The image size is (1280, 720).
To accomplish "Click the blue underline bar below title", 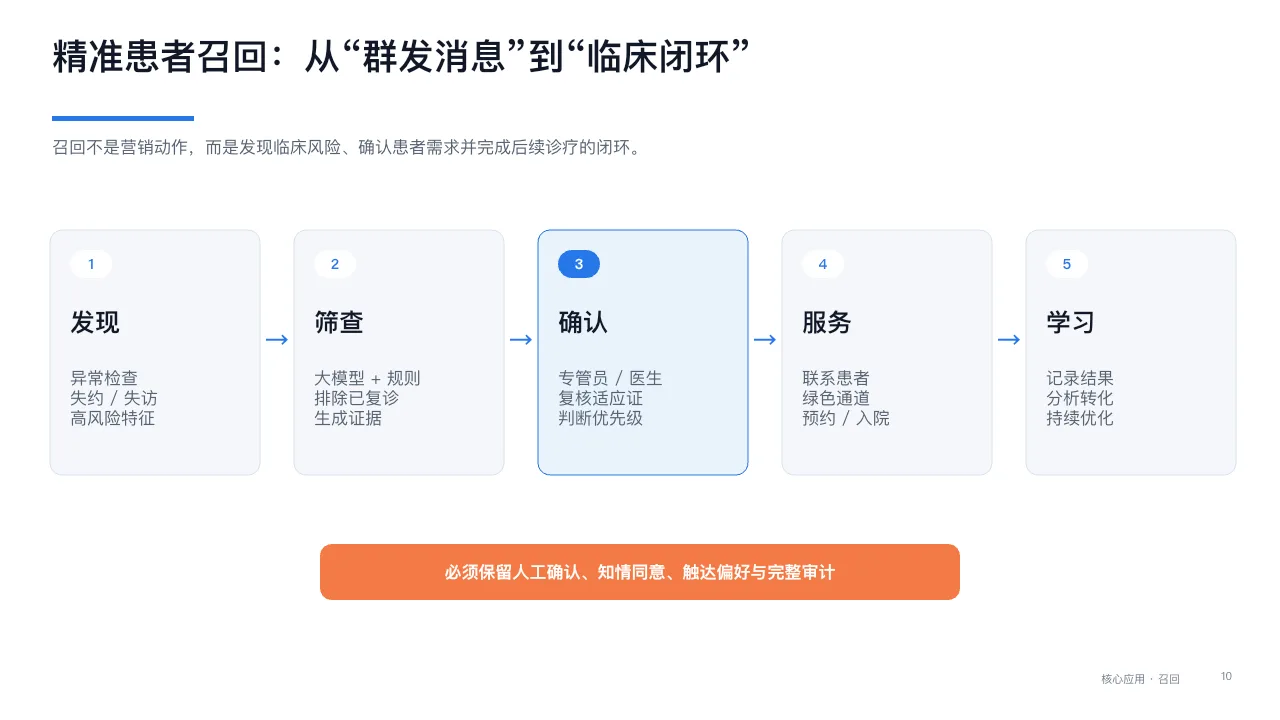I will [123, 118].
